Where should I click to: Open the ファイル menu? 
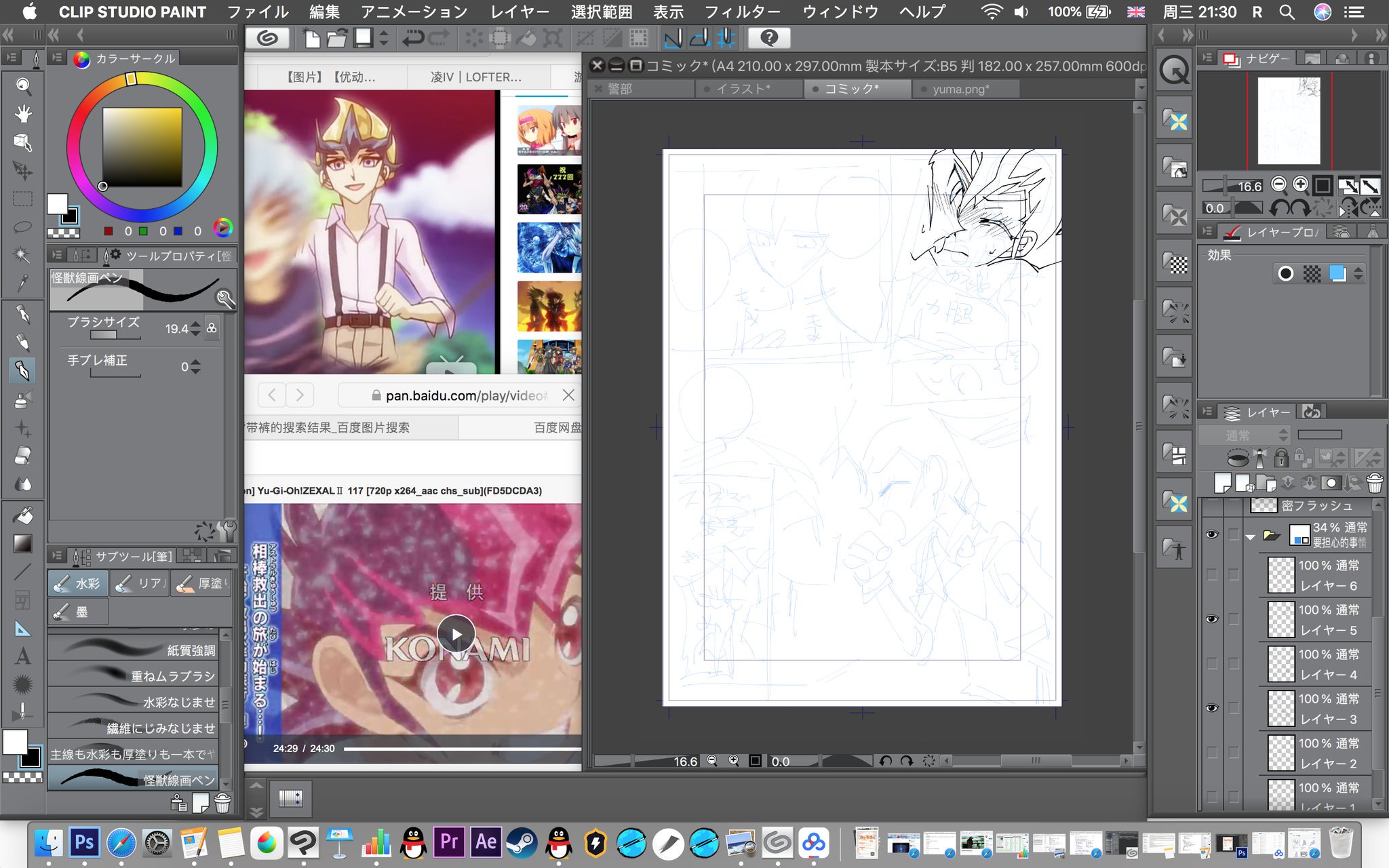[258, 12]
